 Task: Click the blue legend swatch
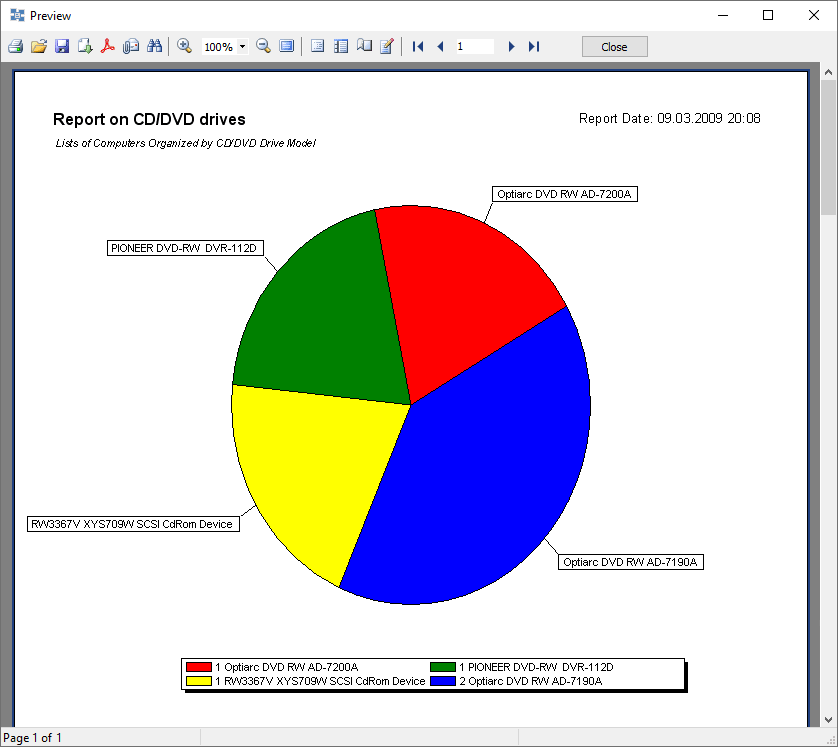click(443, 681)
